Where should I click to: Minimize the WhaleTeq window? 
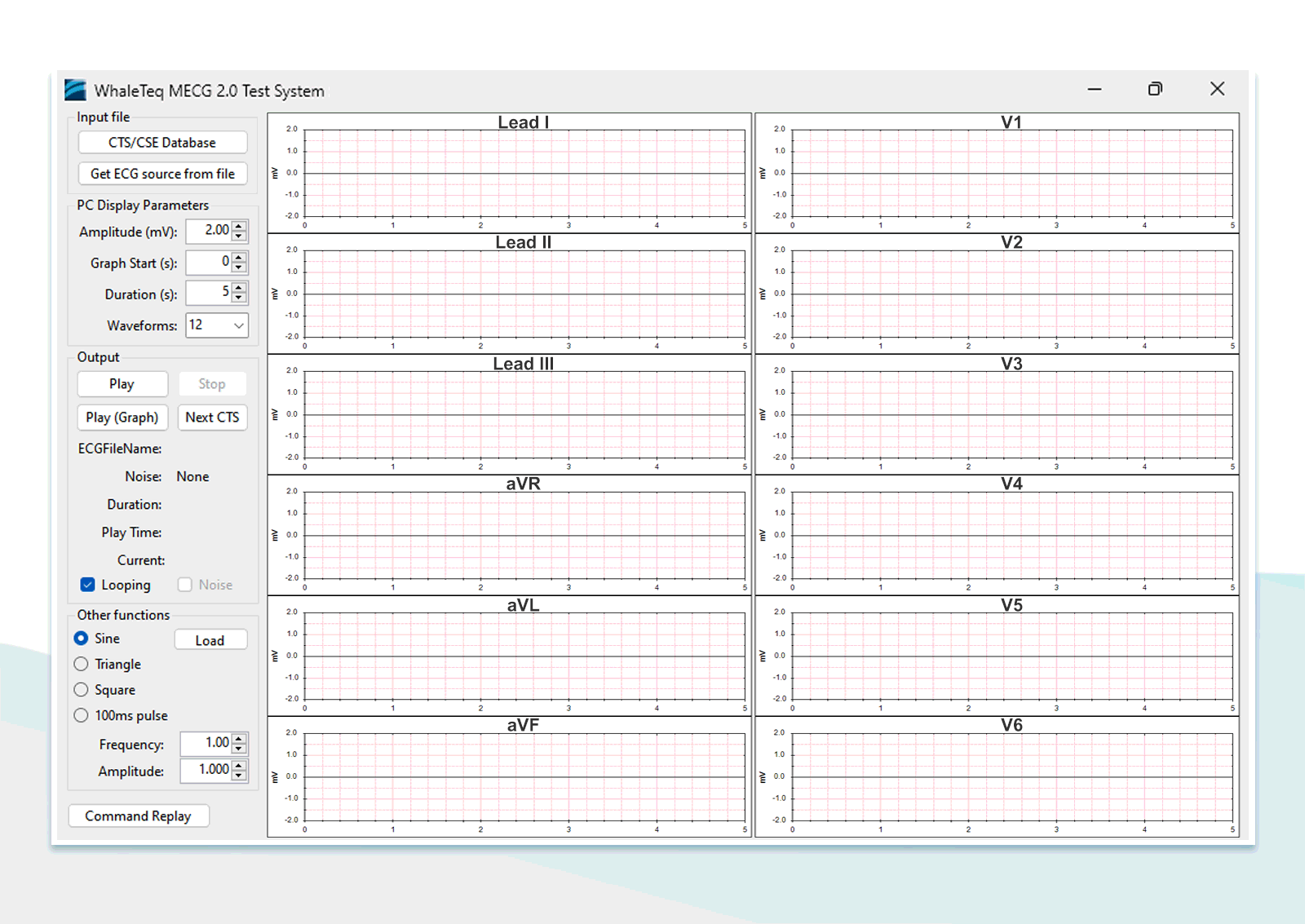1095,89
